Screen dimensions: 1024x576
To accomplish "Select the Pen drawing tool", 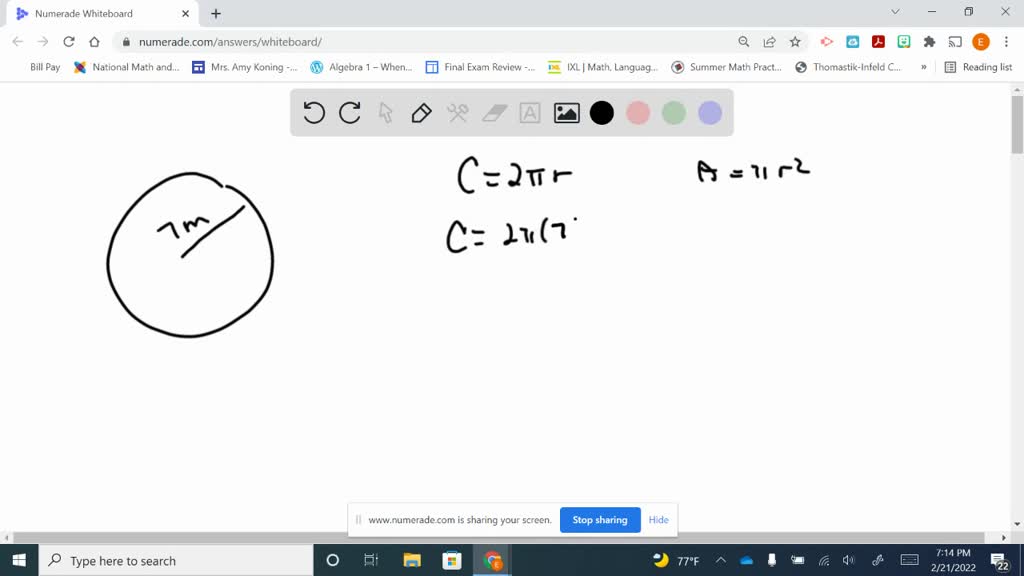I will pos(421,113).
